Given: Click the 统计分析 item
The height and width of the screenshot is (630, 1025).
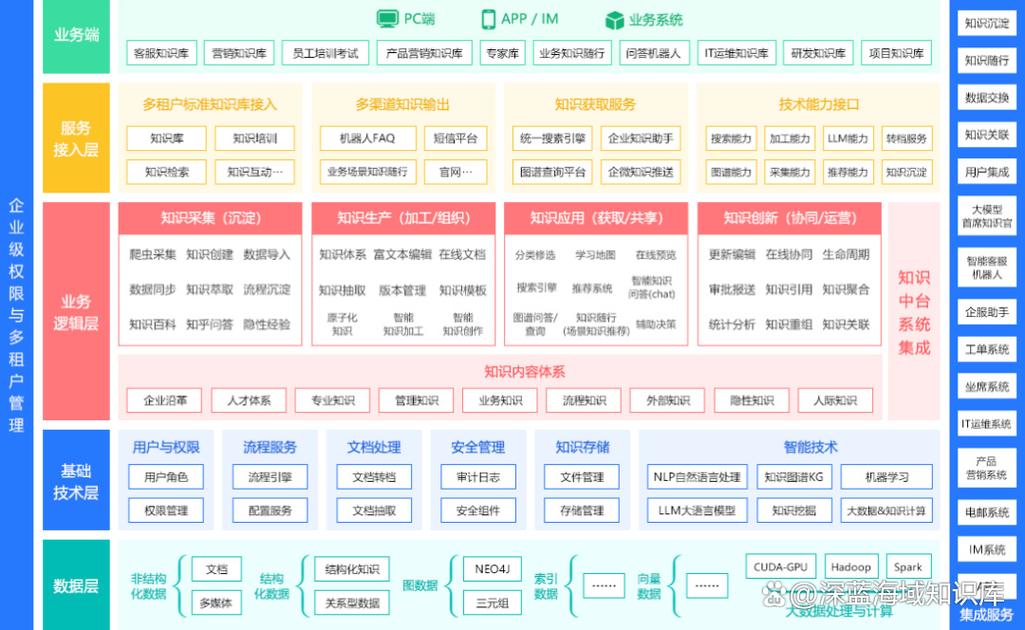Looking at the screenshot, I should point(731,324).
